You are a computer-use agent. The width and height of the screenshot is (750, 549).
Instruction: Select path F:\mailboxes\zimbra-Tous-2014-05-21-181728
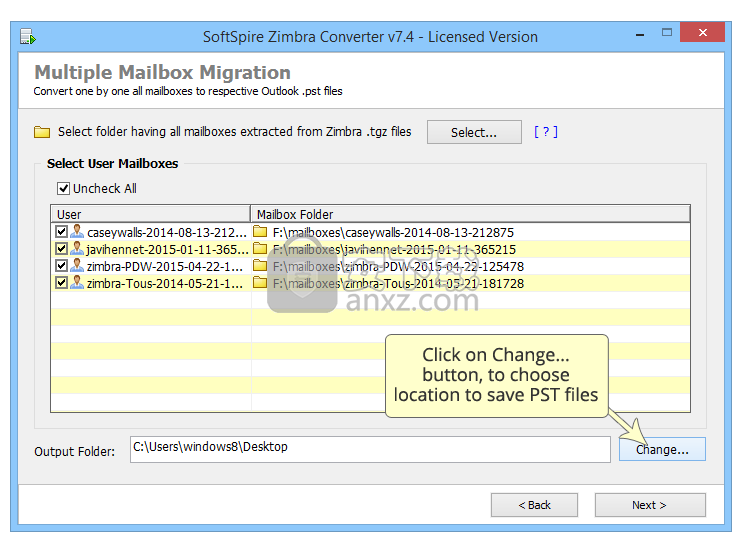pos(398,284)
